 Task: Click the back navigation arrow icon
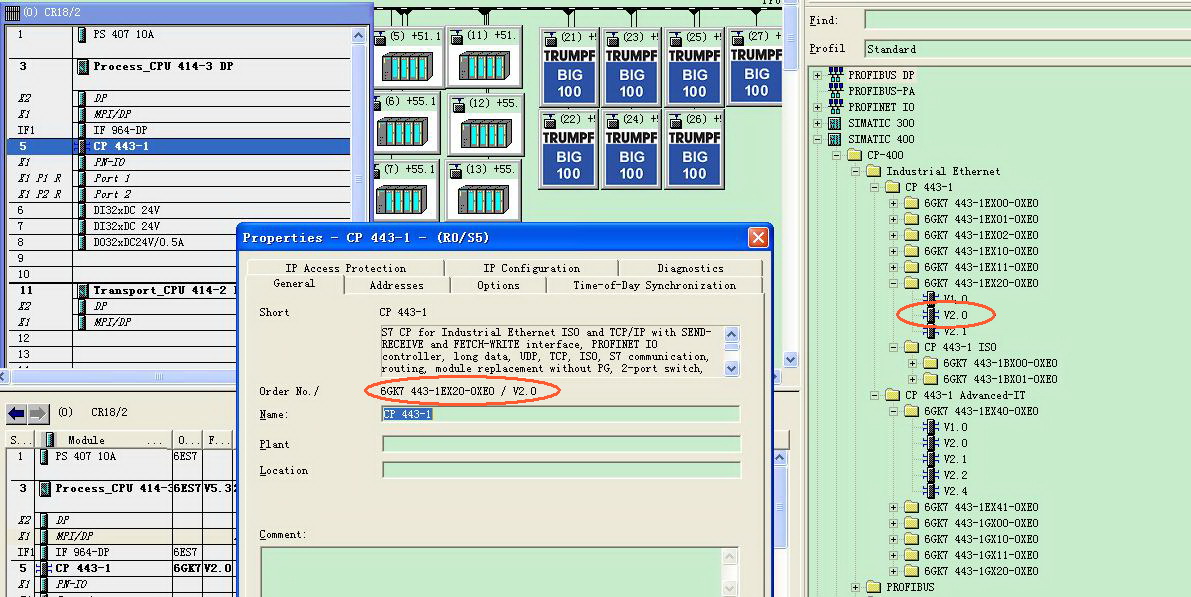click(17, 413)
